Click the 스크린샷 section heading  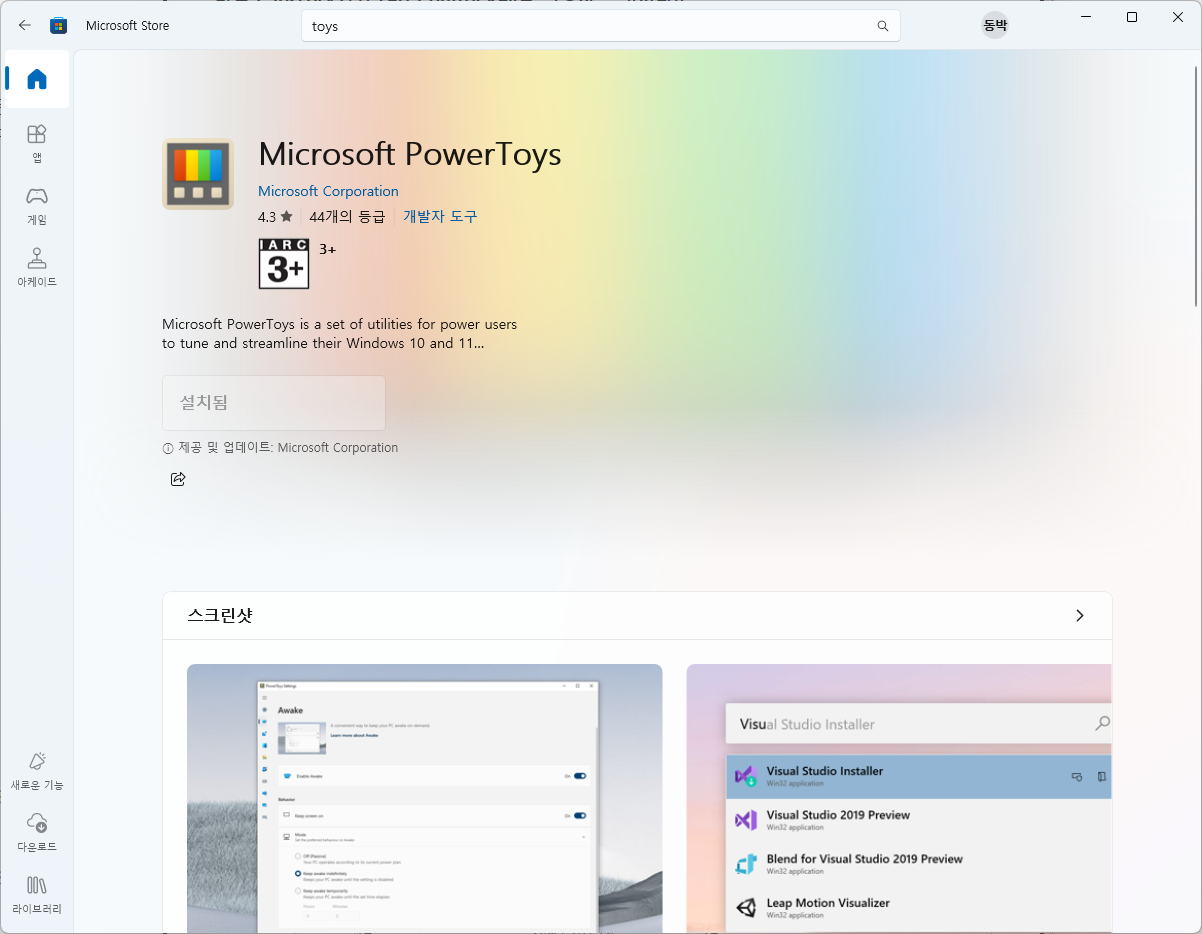tap(220, 616)
